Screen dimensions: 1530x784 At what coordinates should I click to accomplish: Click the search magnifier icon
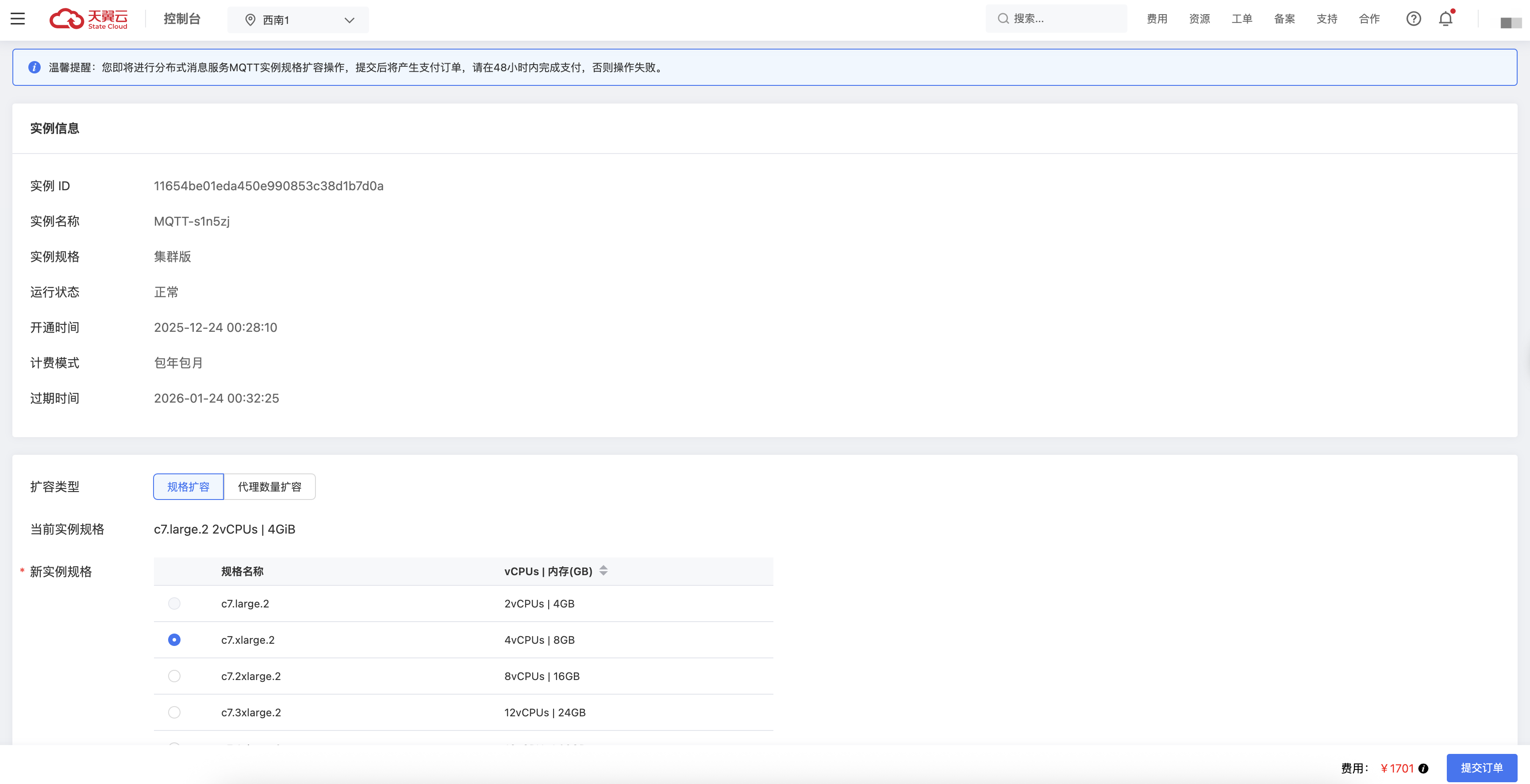point(1003,19)
